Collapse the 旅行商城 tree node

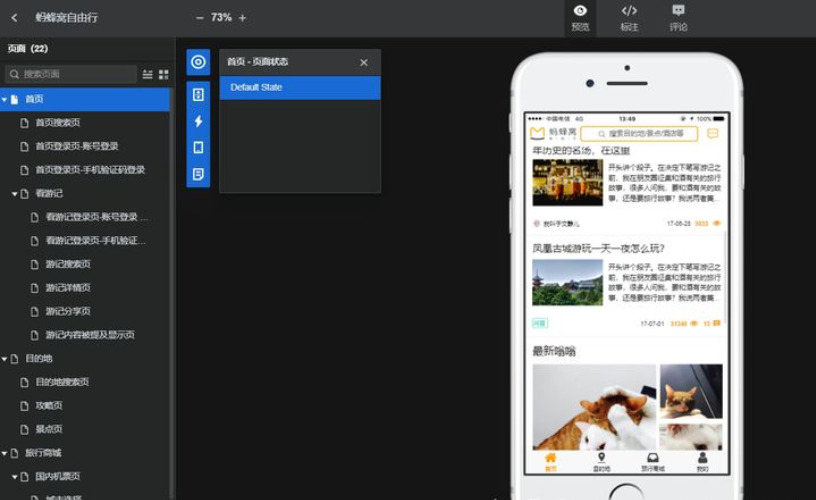[4, 453]
